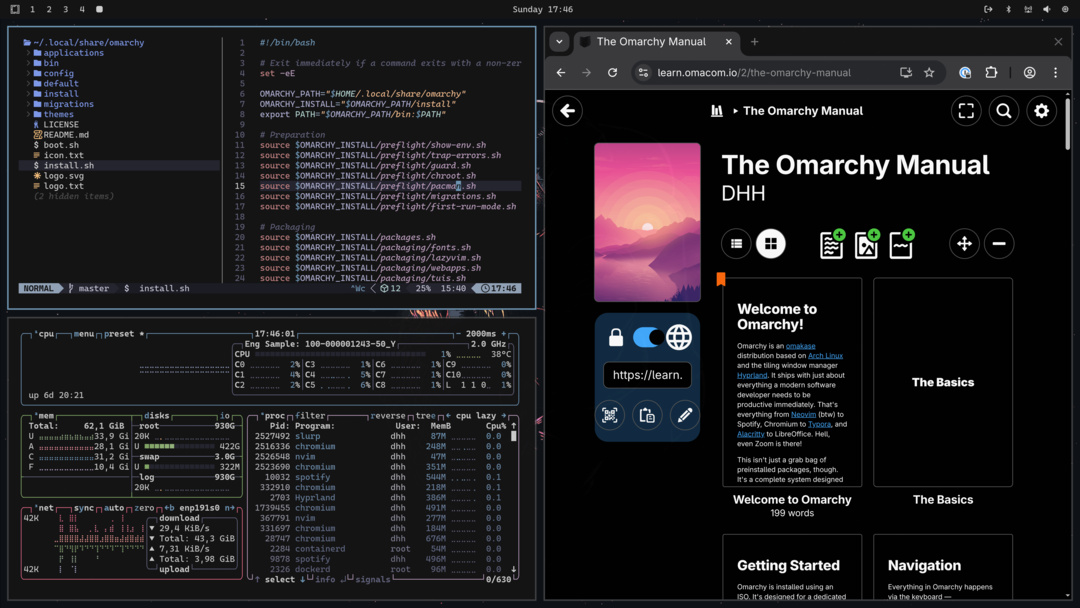Open the manual's settings gear
Screen dimensions: 1080x608
click(1041, 111)
